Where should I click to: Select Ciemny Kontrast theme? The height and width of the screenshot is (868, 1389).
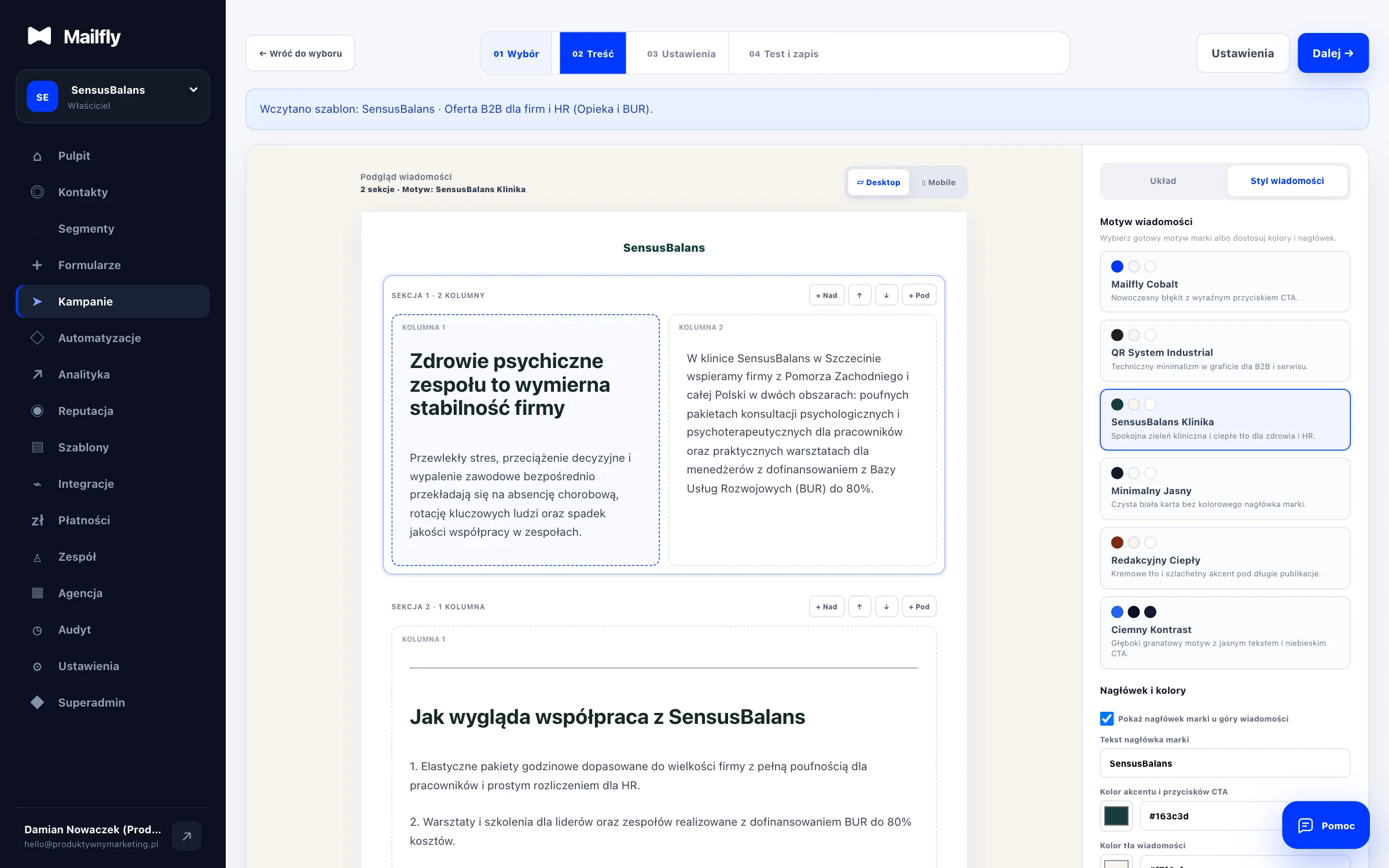pos(1225,632)
